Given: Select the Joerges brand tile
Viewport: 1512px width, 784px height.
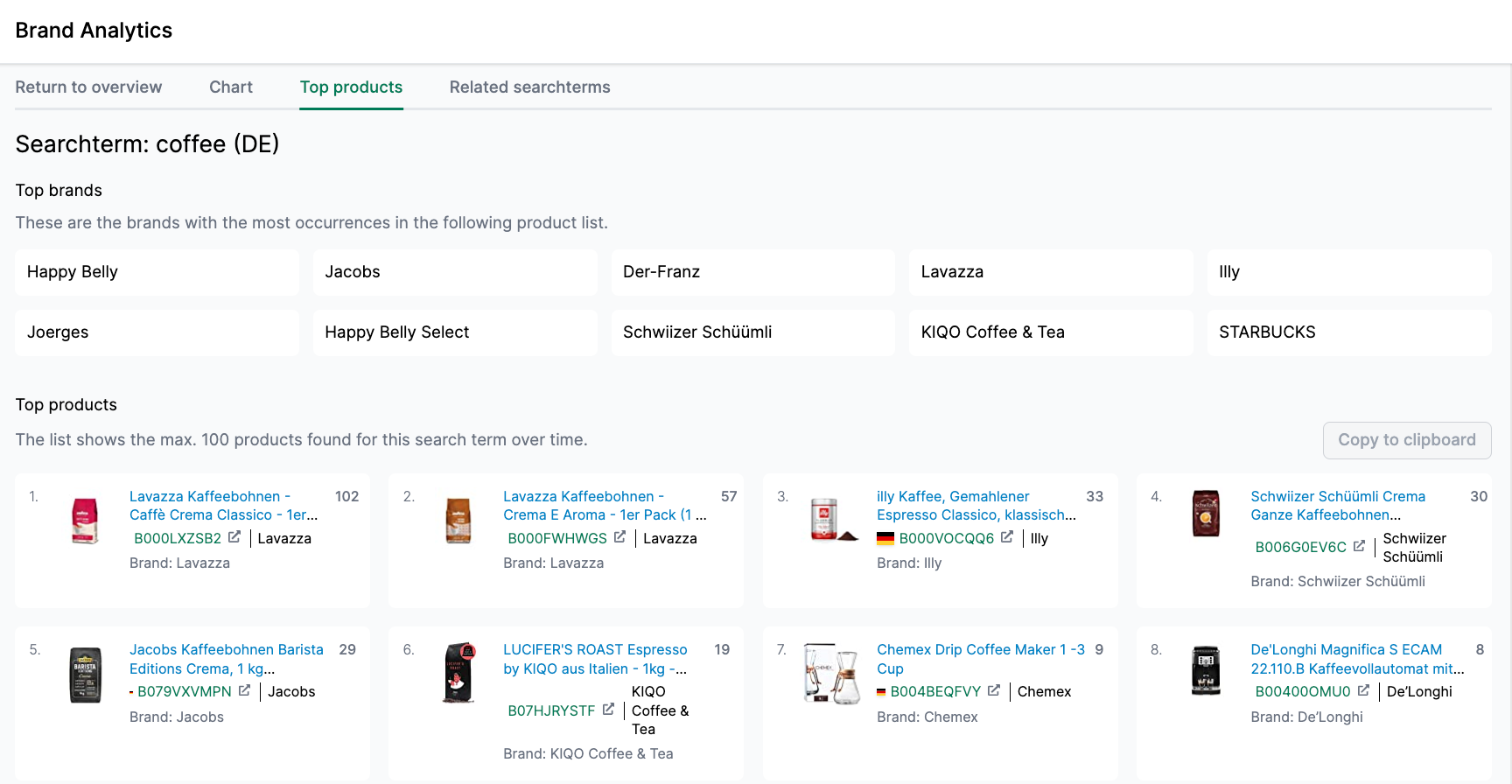Looking at the screenshot, I should point(157,332).
